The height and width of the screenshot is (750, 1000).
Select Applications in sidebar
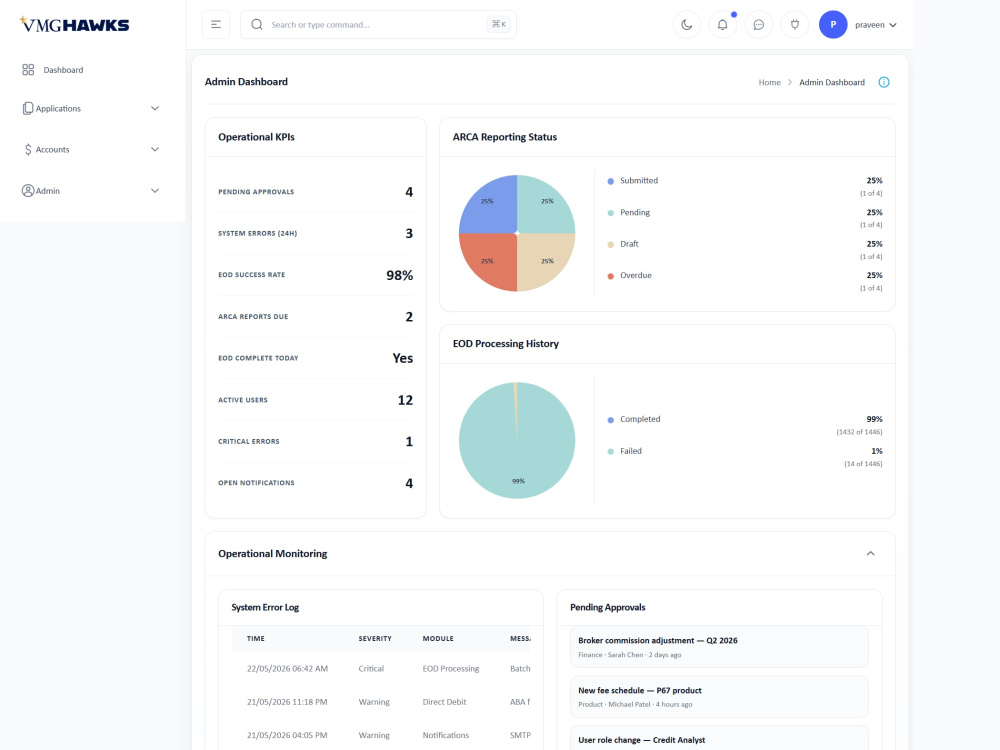58,108
